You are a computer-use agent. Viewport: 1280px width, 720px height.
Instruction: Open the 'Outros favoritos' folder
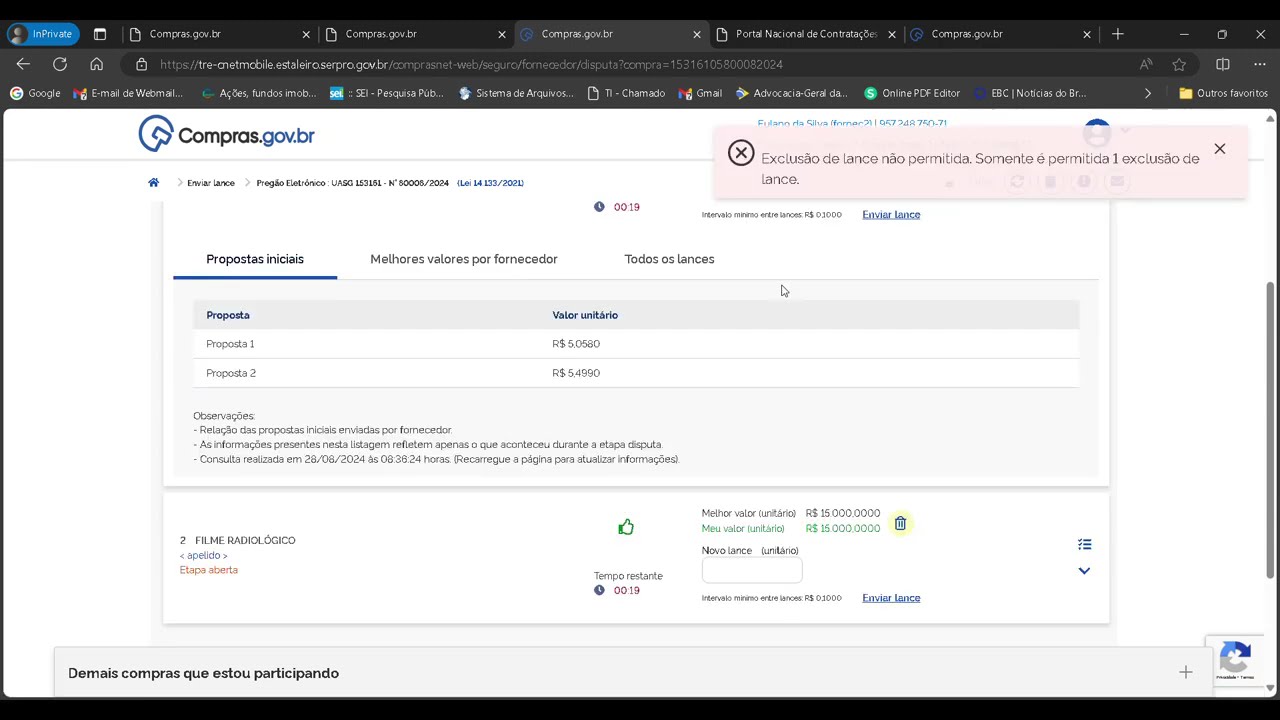(1224, 93)
